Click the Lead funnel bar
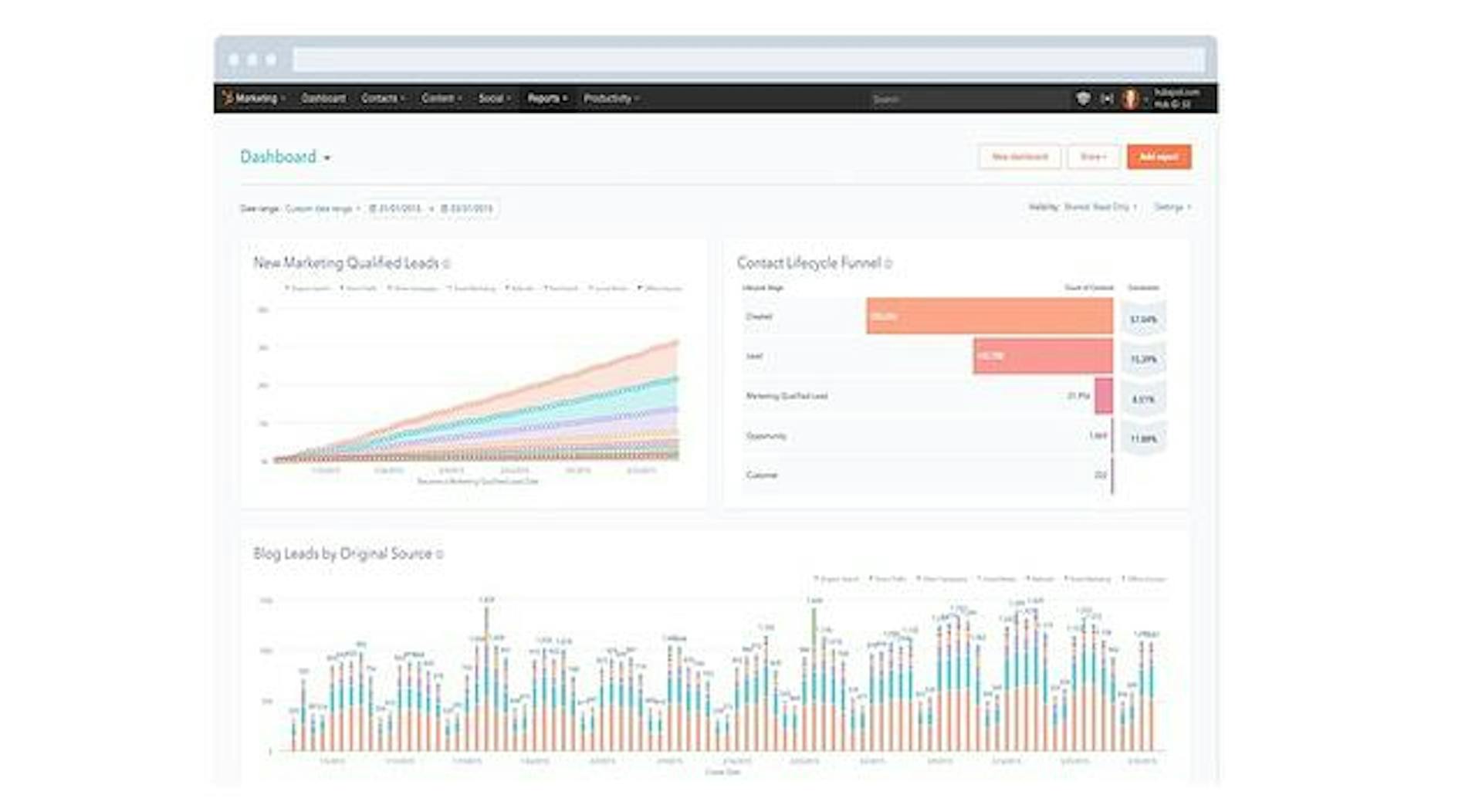This screenshot has width=1482, height=812. point(1043,356)
